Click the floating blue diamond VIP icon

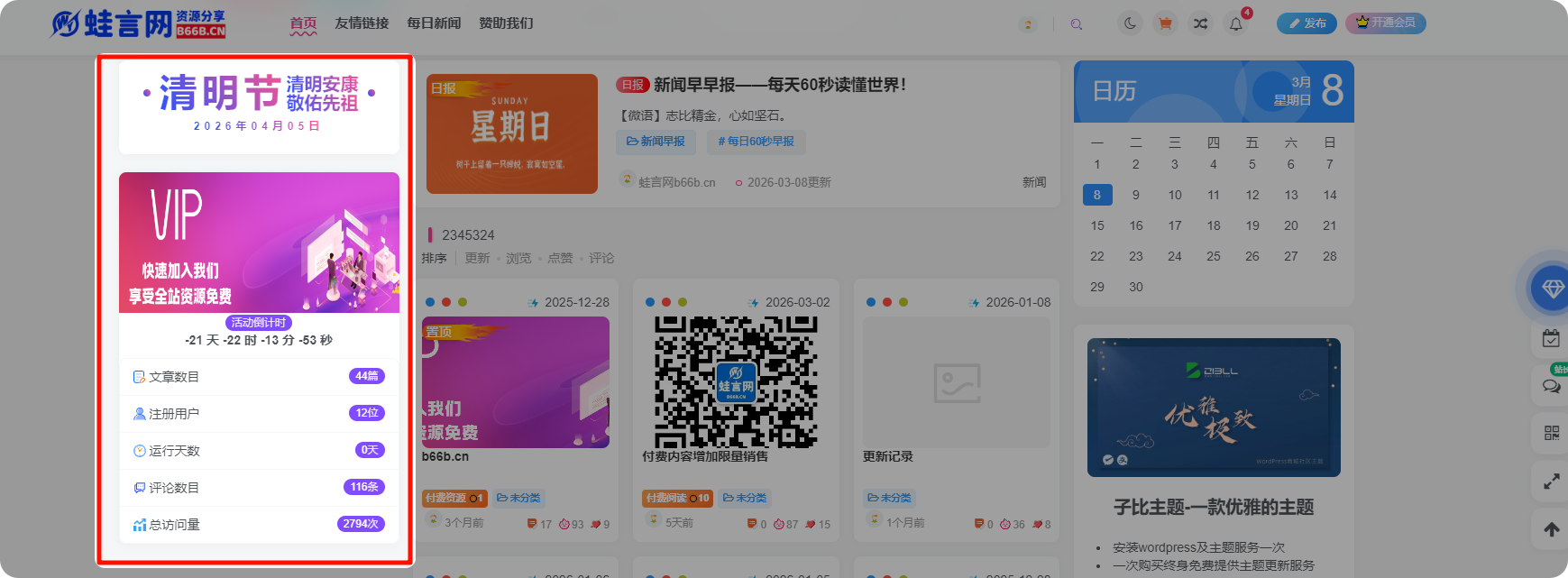pyautogui.click(x=1552, y=289)
